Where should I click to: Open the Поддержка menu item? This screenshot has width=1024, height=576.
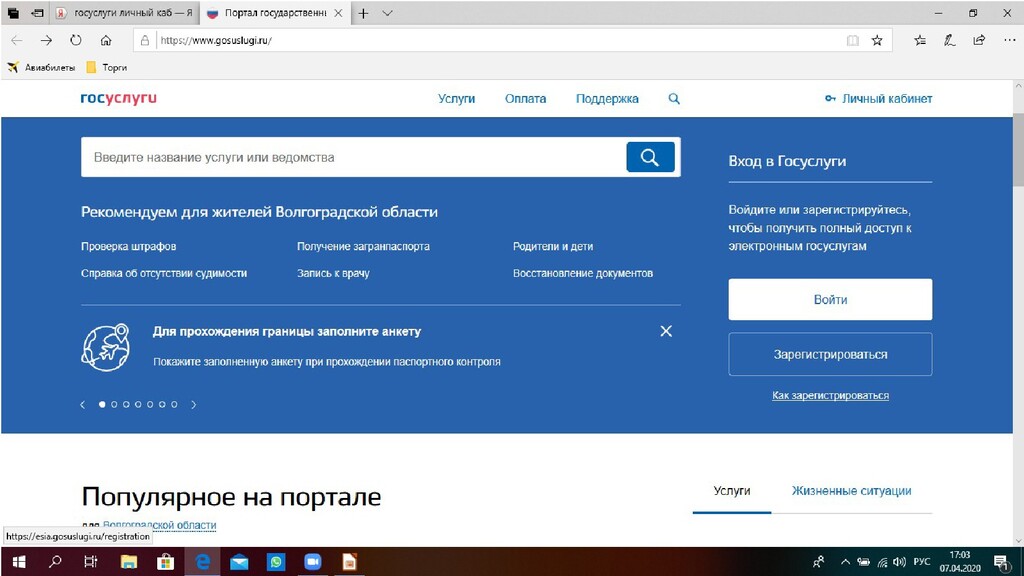607,99
